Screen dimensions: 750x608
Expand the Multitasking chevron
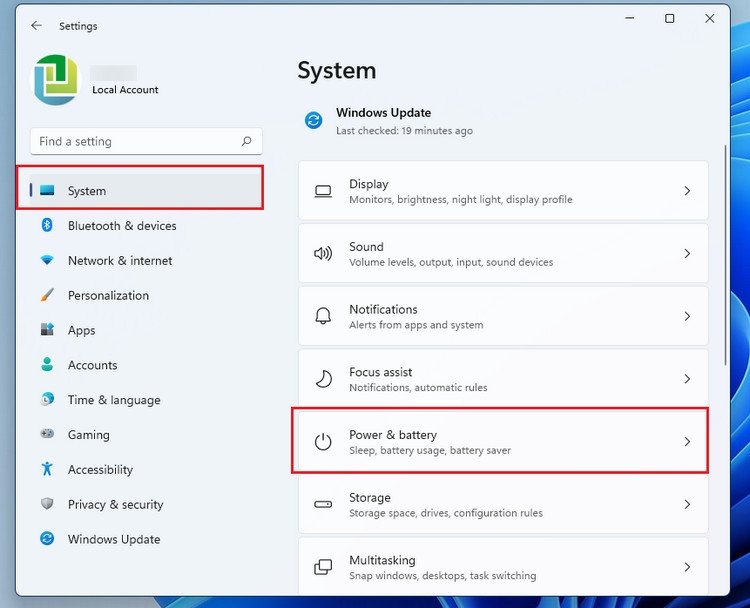tap(687, 567)
